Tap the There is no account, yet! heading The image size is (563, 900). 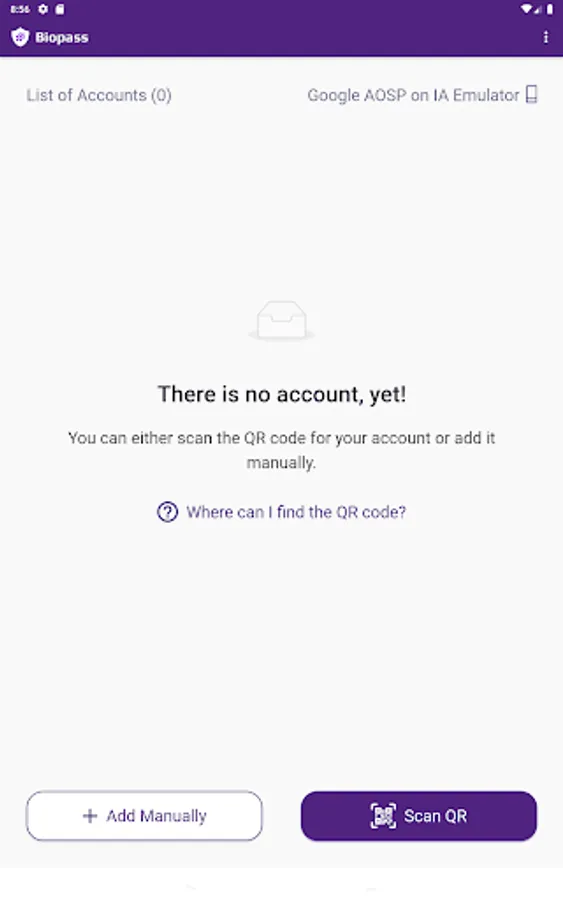pos(282,394)
